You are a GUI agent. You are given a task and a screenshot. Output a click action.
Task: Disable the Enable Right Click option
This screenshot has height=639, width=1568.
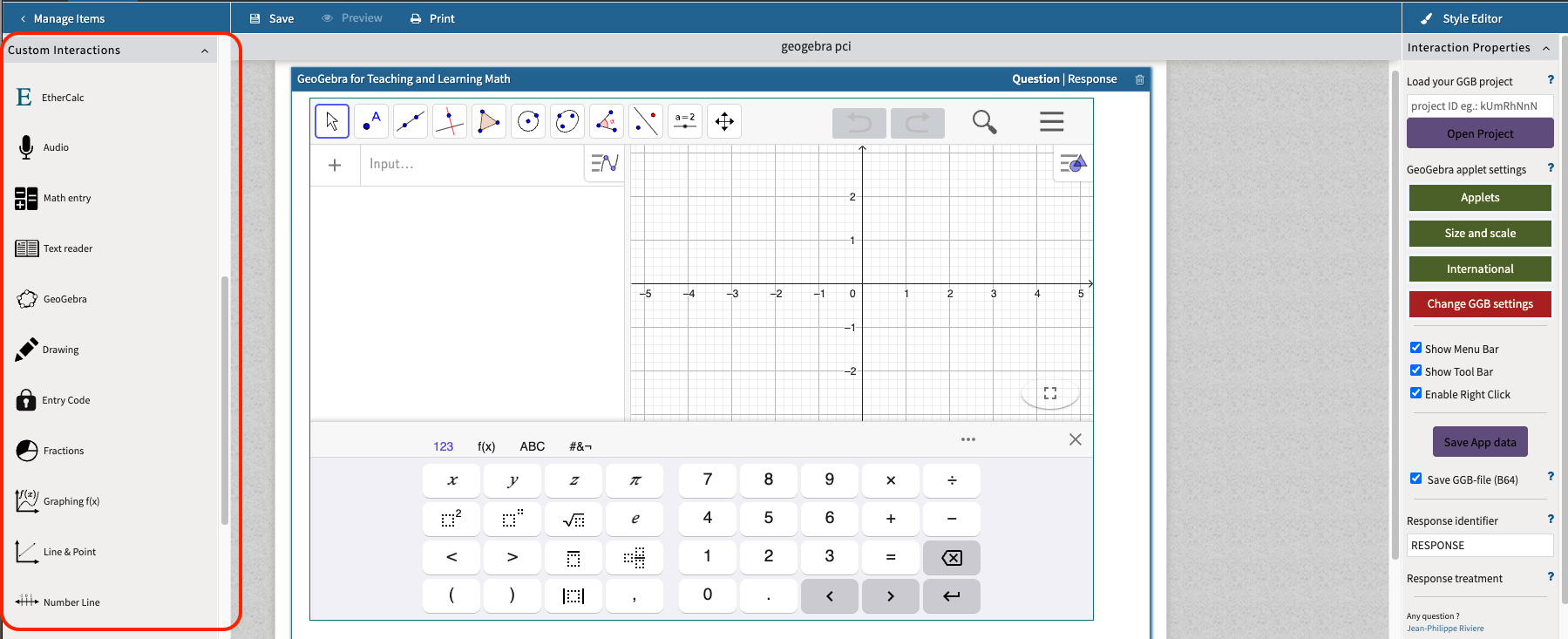(1415, 393)
